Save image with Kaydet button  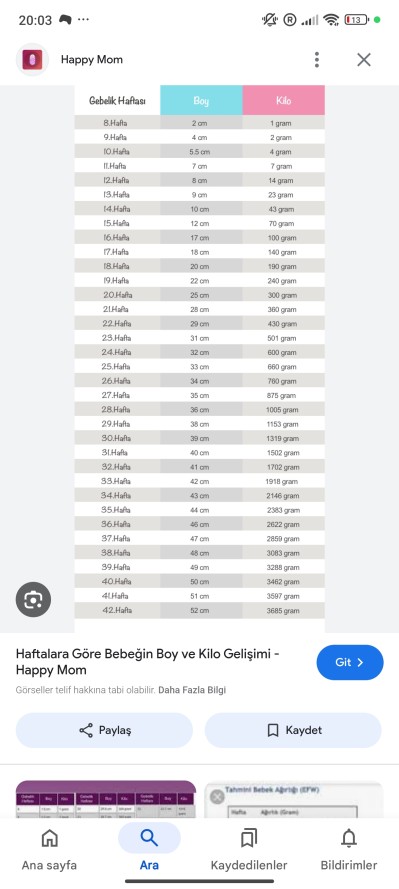point(293,730)
